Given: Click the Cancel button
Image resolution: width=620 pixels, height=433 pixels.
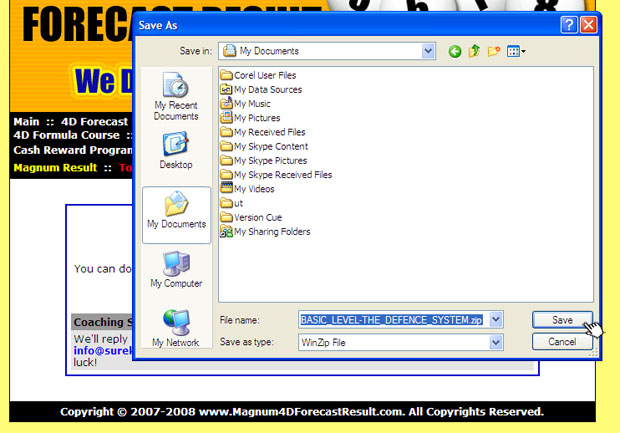Looking at the screenshot, I should (562, 342).
